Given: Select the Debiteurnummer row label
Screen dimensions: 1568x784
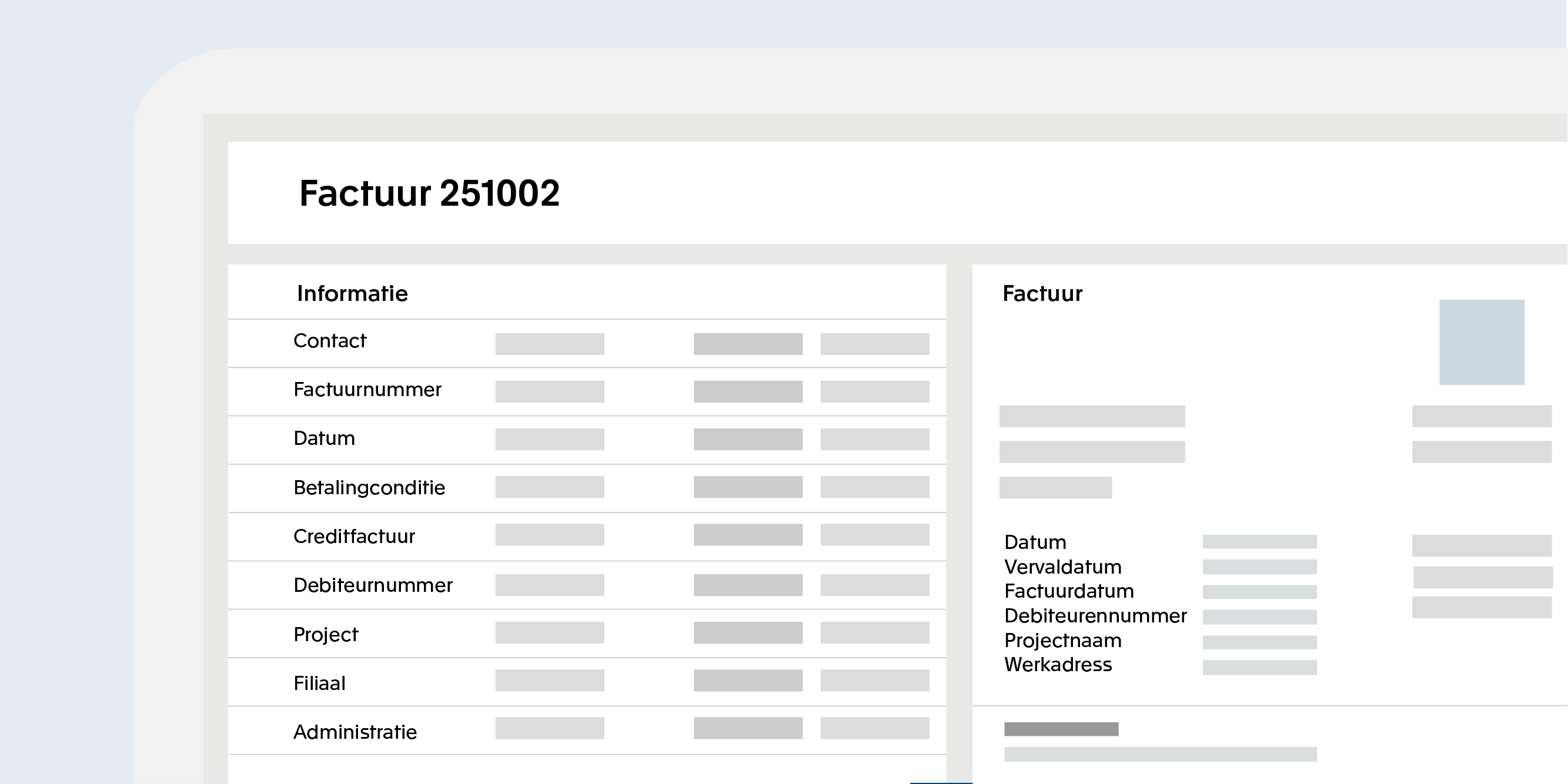Looking at the screenshot, I should (373, 585).
